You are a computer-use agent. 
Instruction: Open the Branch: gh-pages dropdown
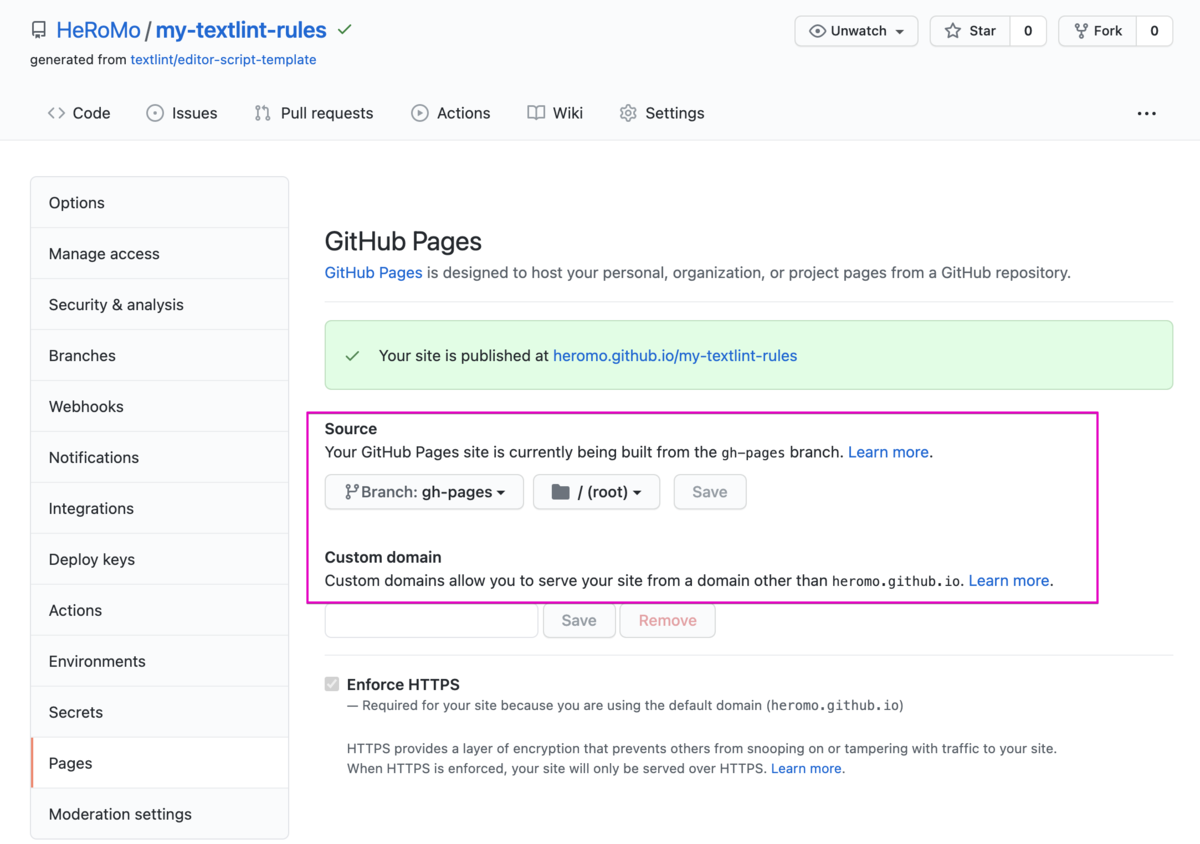(423, 491)
